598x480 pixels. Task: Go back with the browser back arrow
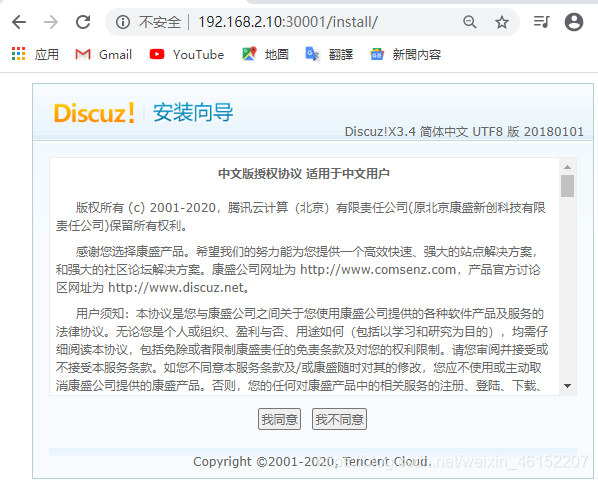click(x=19, y=22)
